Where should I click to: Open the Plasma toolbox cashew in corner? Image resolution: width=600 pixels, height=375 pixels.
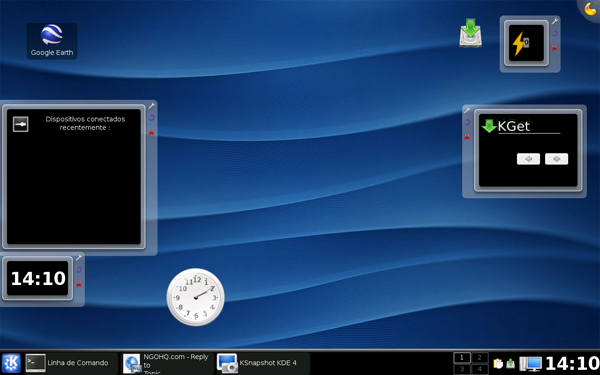pos(590,8)
